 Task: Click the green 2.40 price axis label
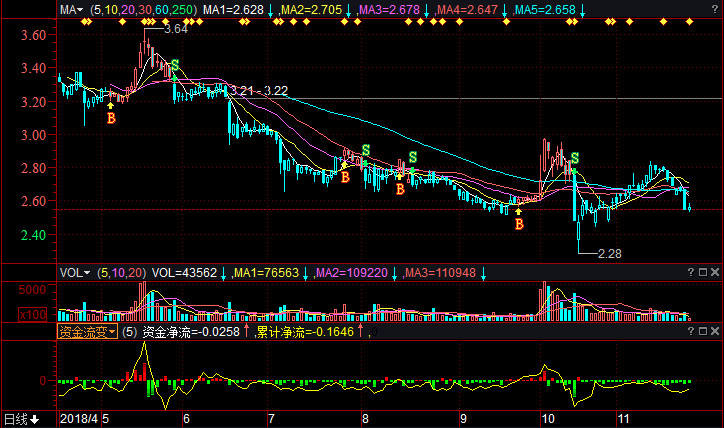(x=34, y=235)
